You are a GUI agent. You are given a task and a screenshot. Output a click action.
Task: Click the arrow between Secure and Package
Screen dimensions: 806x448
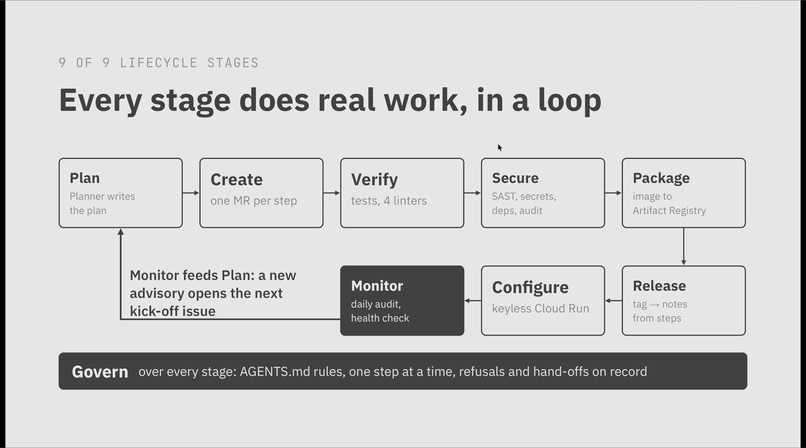(x=613, y=193)
